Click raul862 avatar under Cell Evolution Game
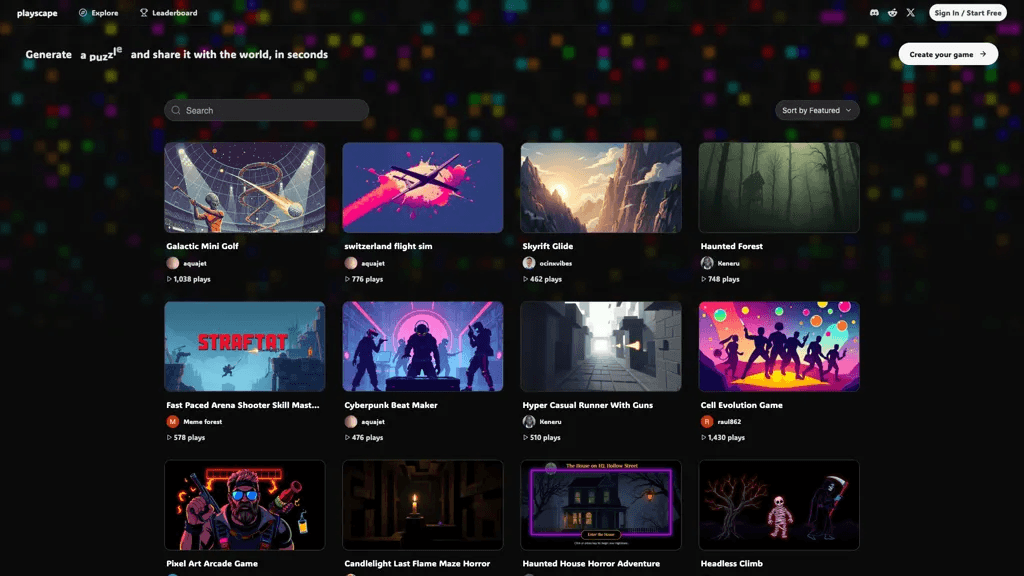Viewport: 1024px width, 576px height. [707, 422]
